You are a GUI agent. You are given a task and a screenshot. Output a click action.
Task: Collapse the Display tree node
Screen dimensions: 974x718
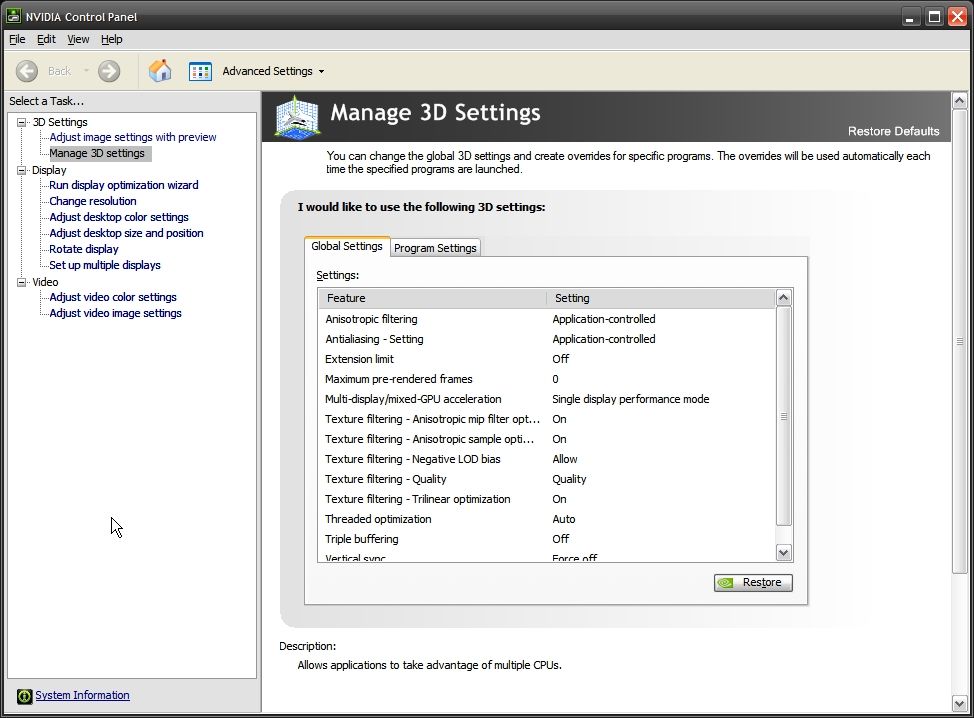(x=21, y=170)
